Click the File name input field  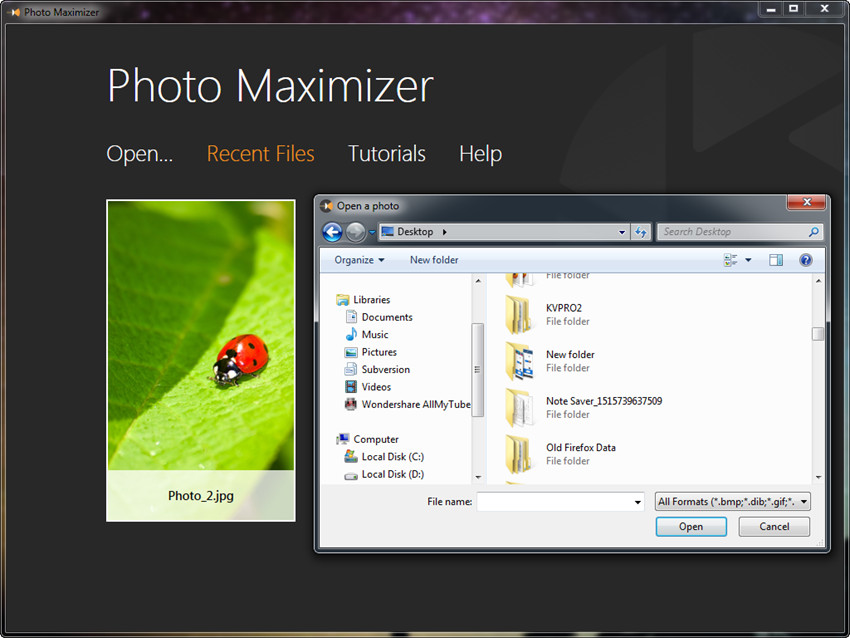pos(555,502)
